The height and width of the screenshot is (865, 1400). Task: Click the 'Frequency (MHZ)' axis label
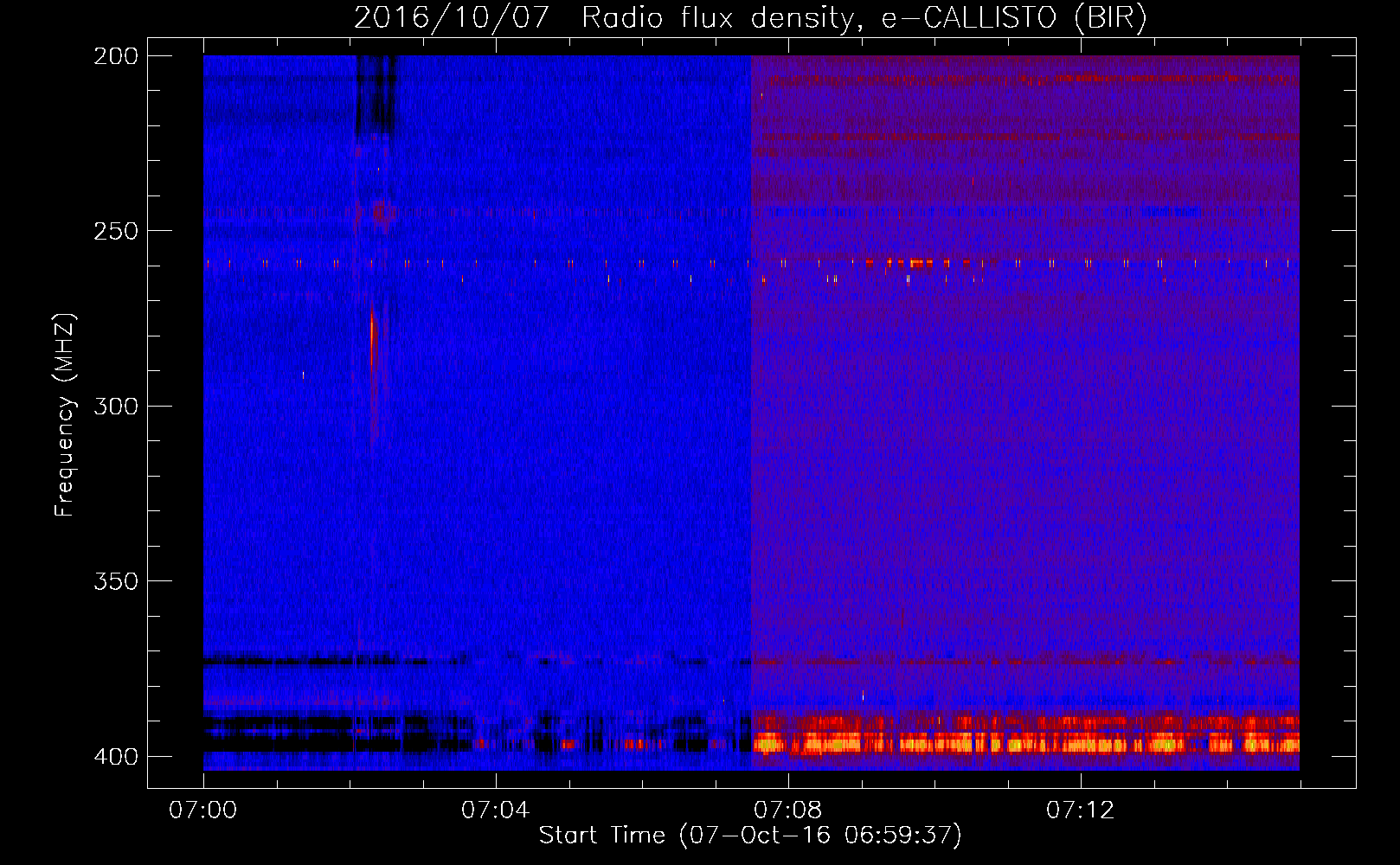64,415
